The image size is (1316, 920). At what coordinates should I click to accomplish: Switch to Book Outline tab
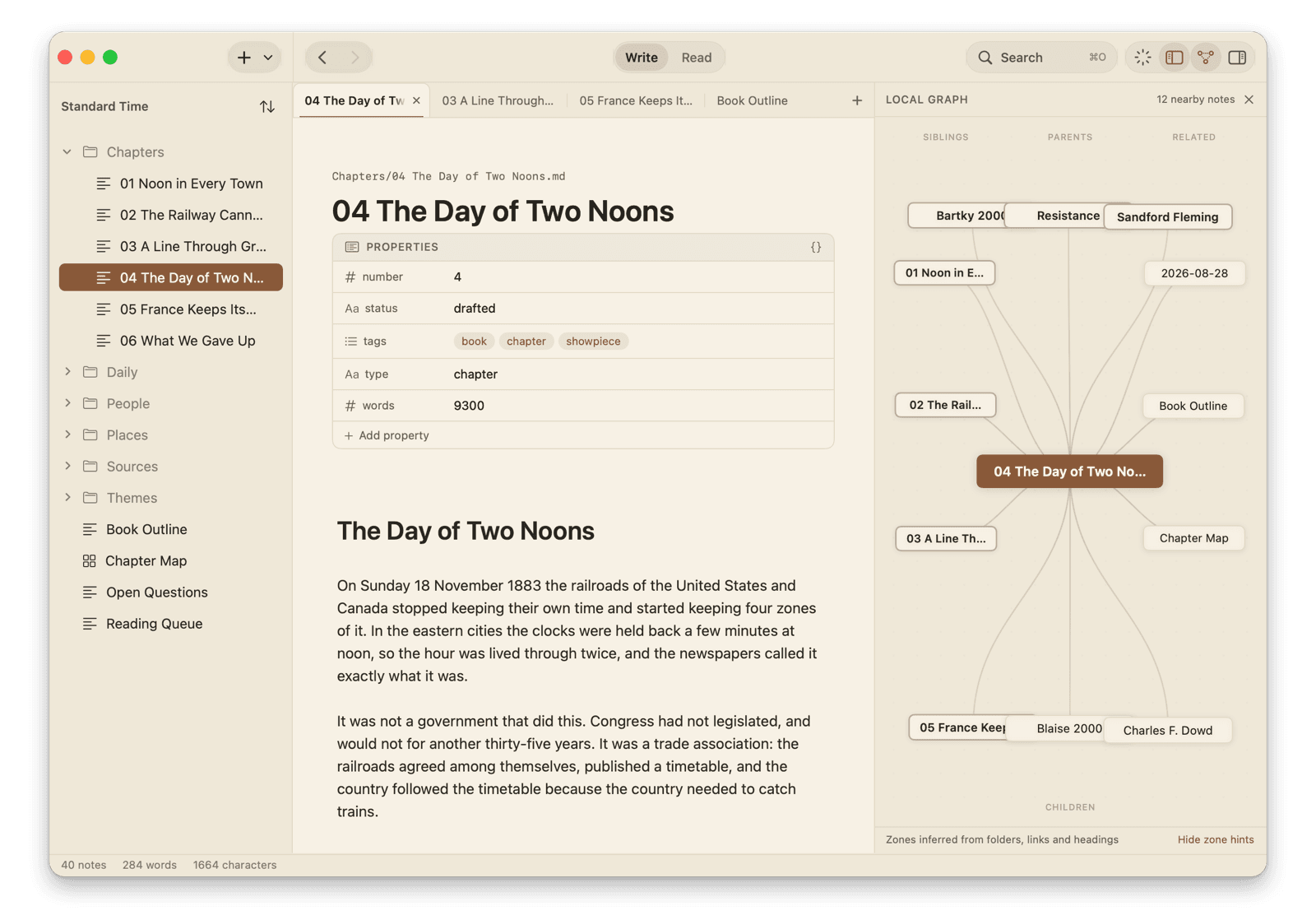752,100
